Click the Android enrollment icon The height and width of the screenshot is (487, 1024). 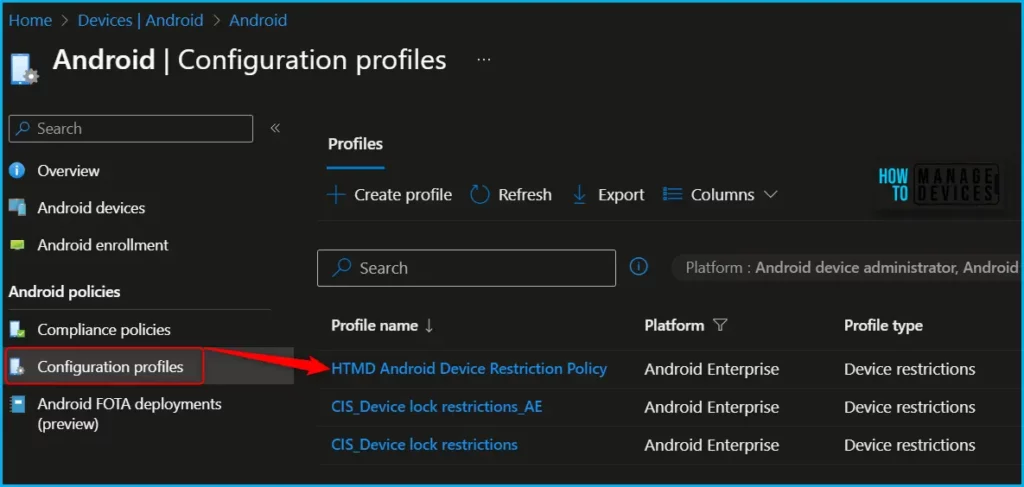tap(17, 245)
